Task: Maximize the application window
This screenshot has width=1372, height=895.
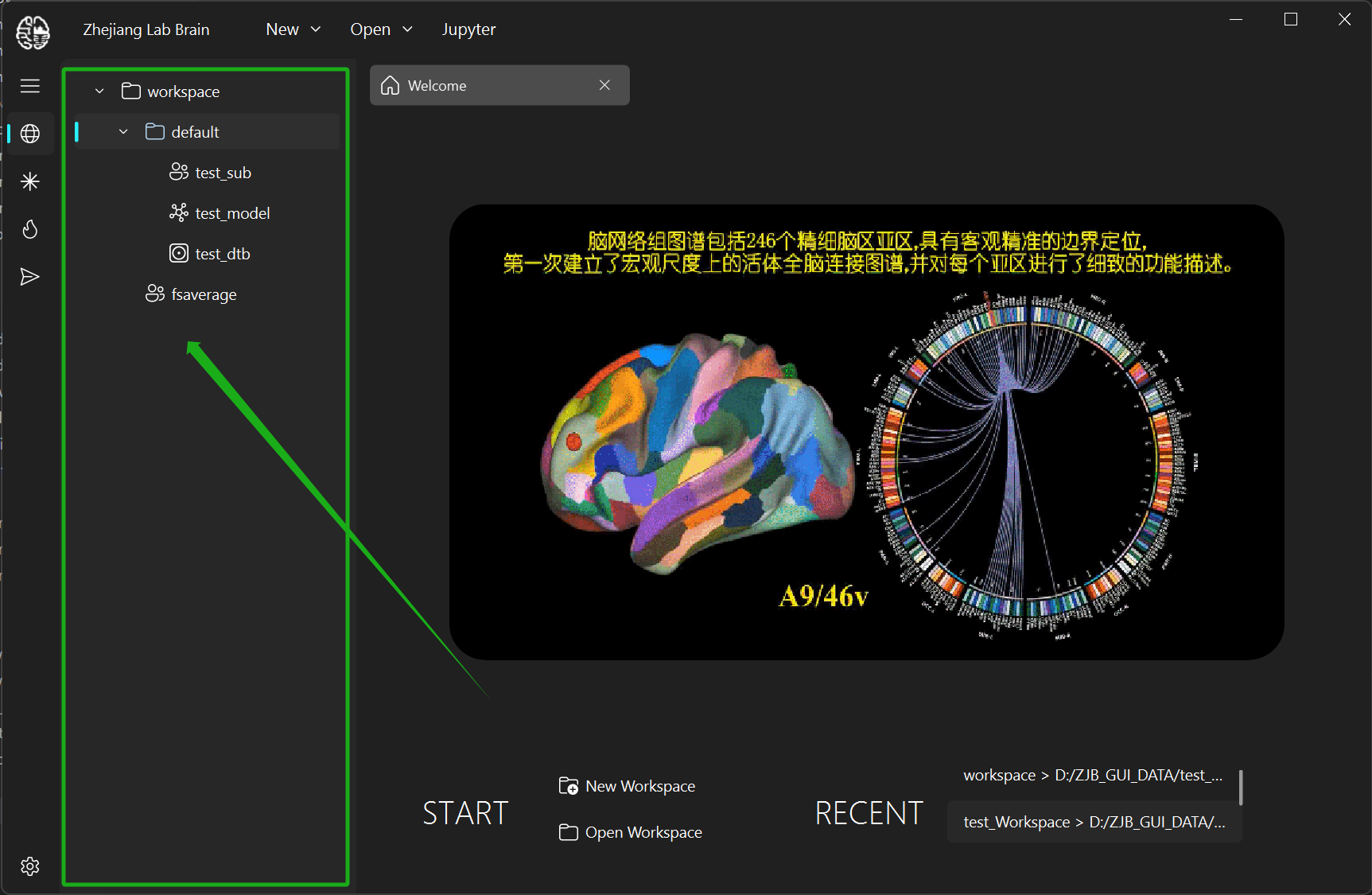Action: tap(1291, 19)
